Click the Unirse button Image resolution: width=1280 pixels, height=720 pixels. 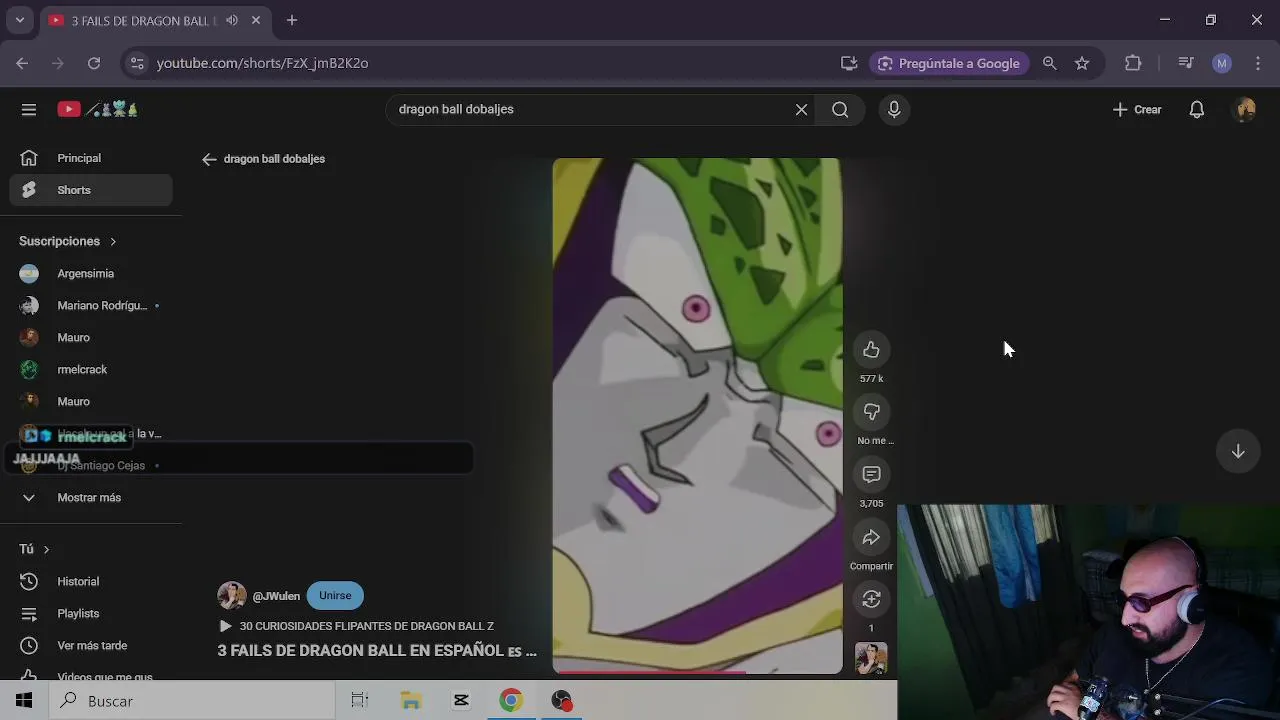pos(335,596)
